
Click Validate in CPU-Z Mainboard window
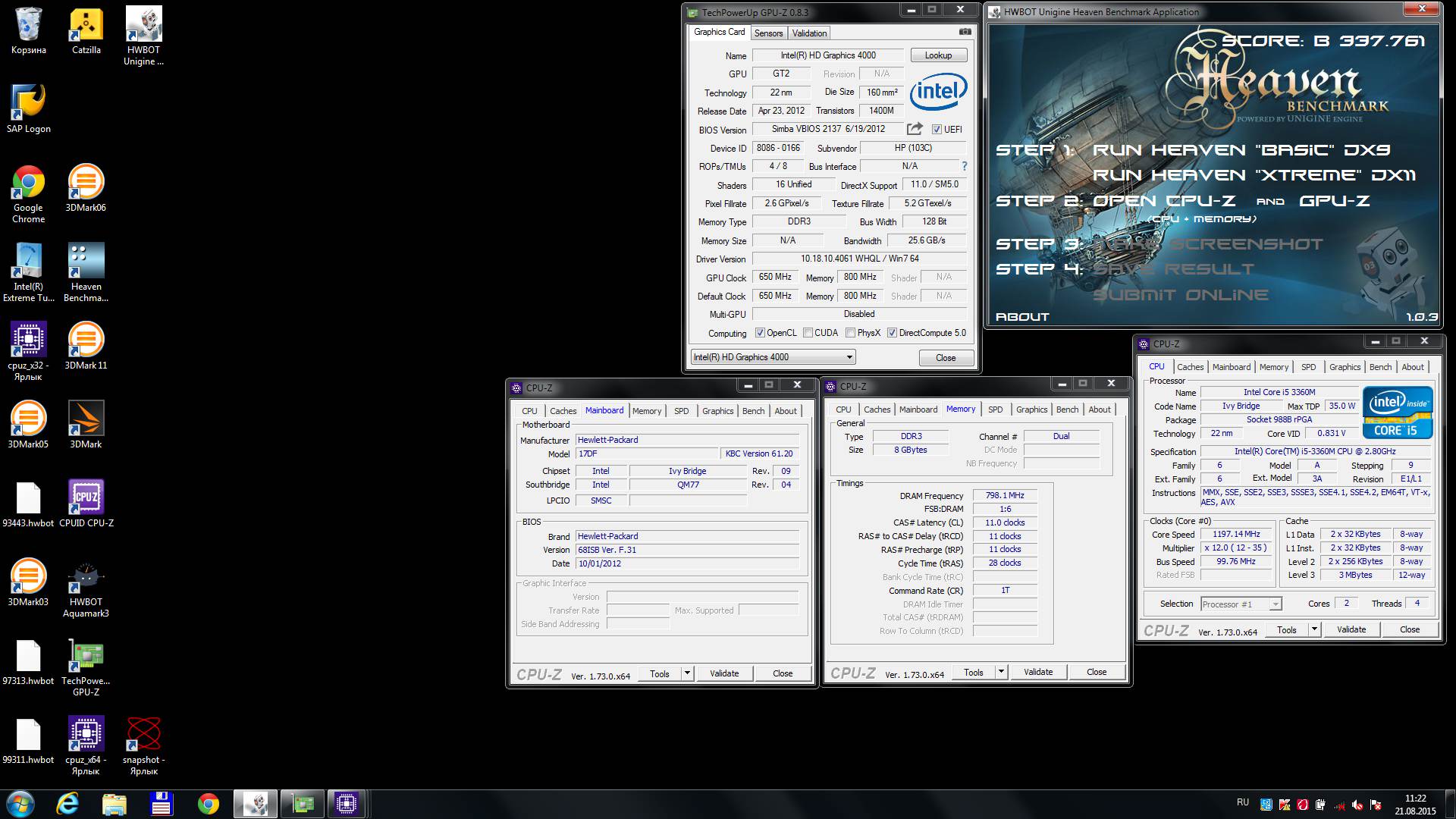tap(724, 673)
